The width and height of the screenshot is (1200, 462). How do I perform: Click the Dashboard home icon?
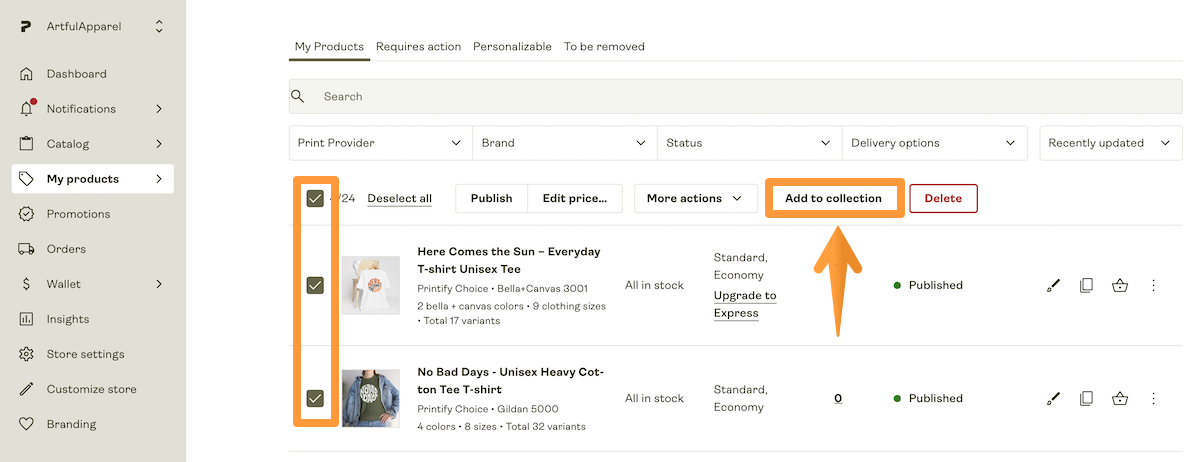pyautogui.click(x=26, y=74)
